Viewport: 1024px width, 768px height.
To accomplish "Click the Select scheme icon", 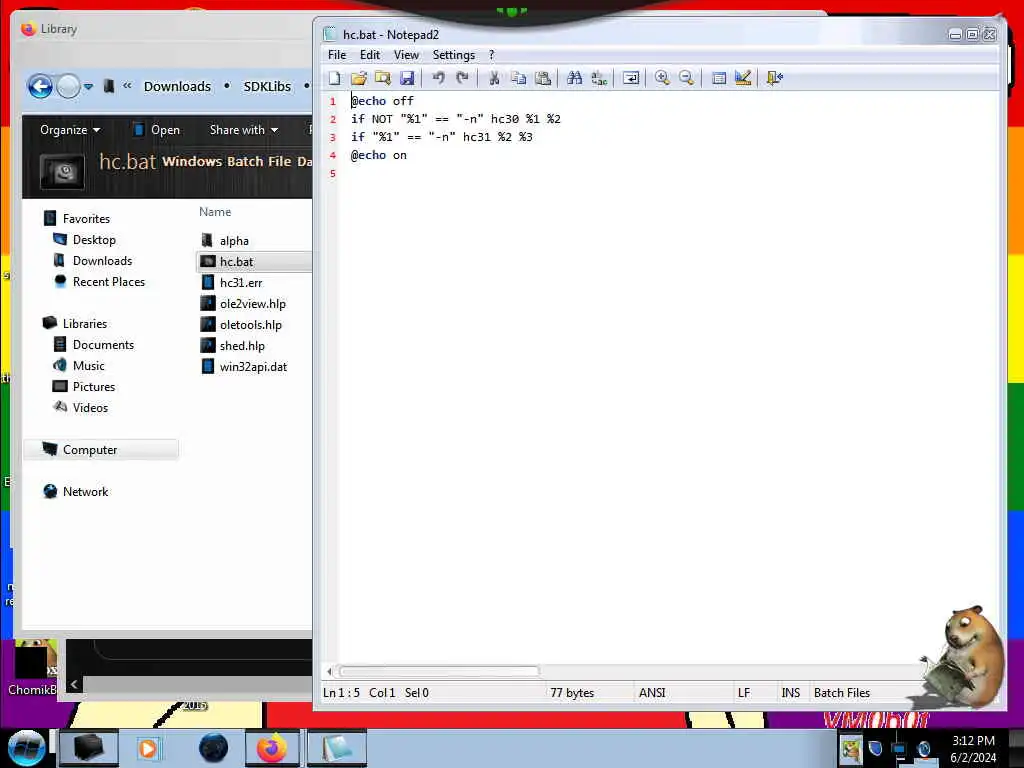I will coord(718,78).
